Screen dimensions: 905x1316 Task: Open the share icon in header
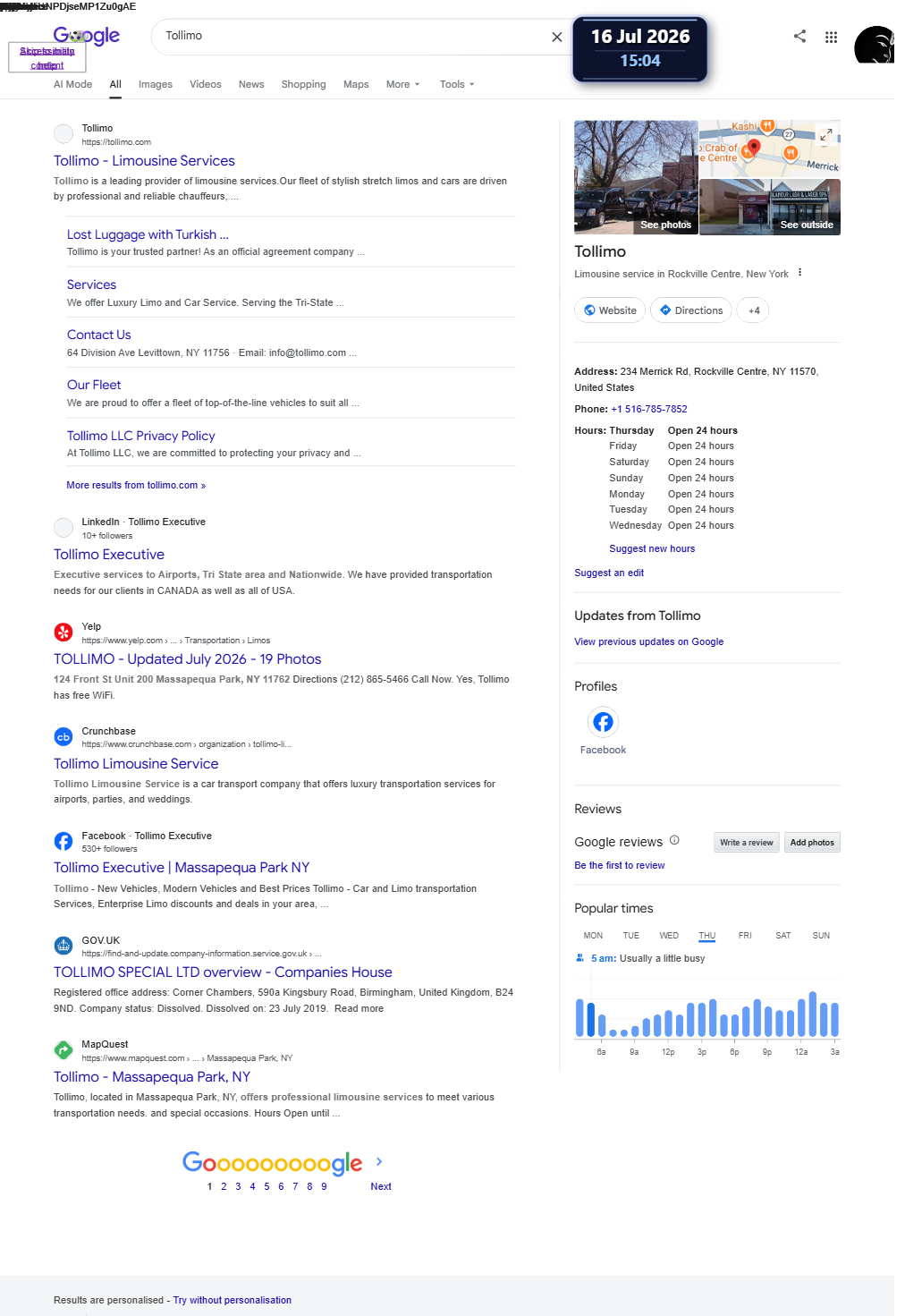point(799,36)
